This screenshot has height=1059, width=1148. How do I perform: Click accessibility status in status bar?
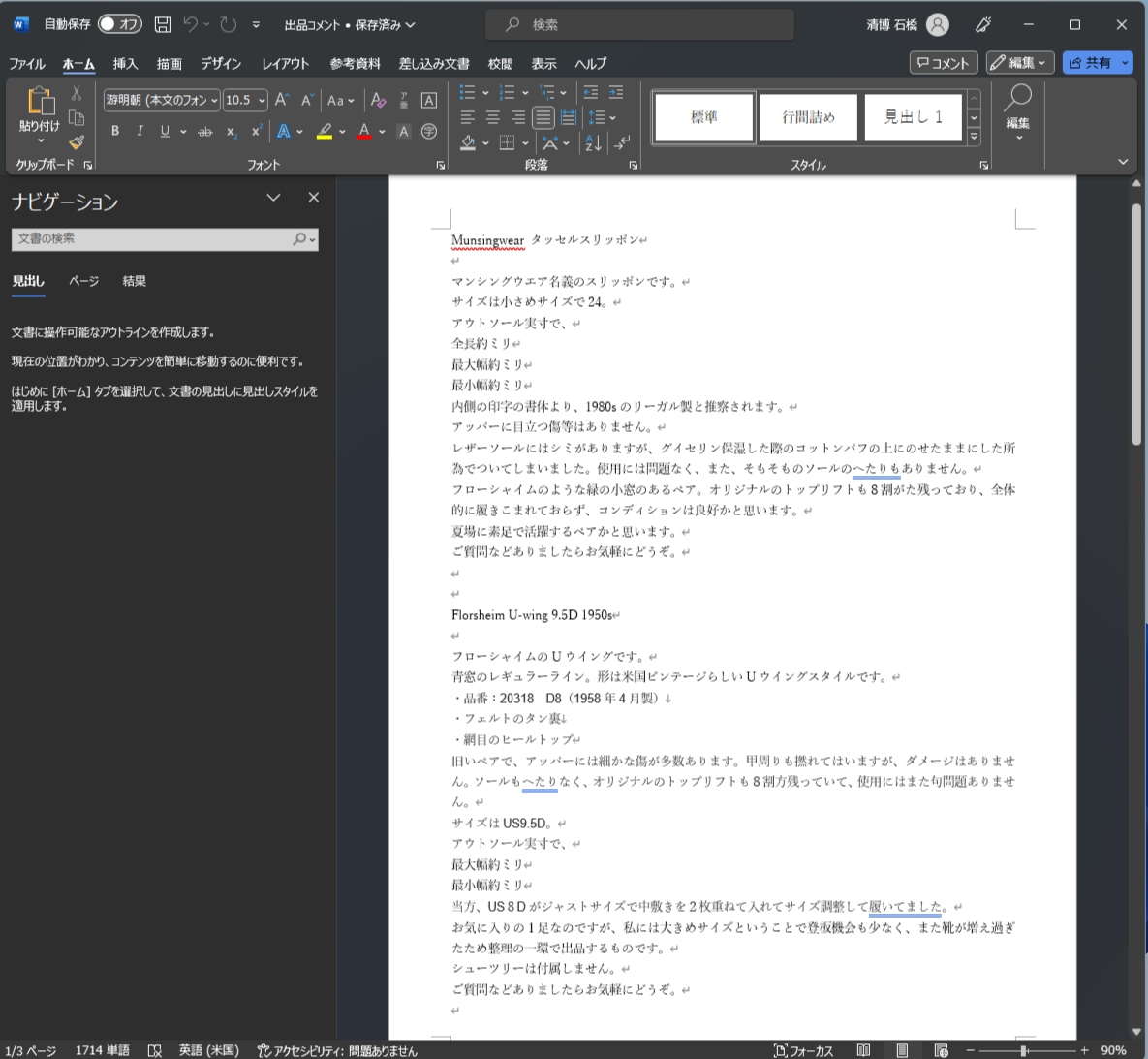[337, 1051]
